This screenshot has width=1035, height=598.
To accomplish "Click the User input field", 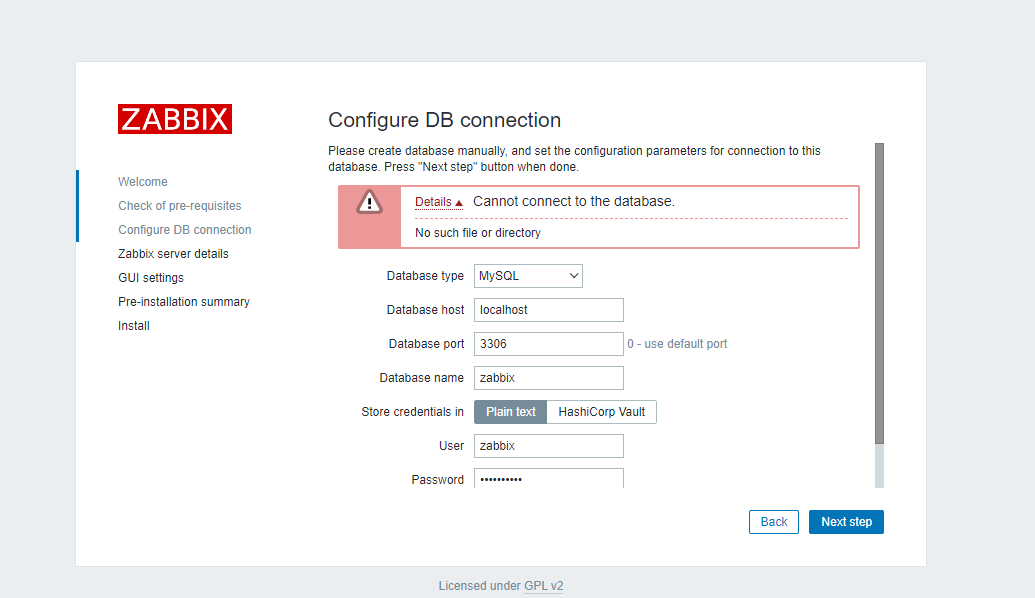I will click(548, 446).
